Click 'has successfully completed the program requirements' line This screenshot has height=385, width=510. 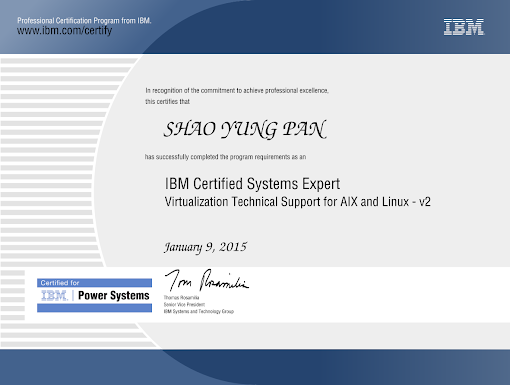(x=225, y=157)
